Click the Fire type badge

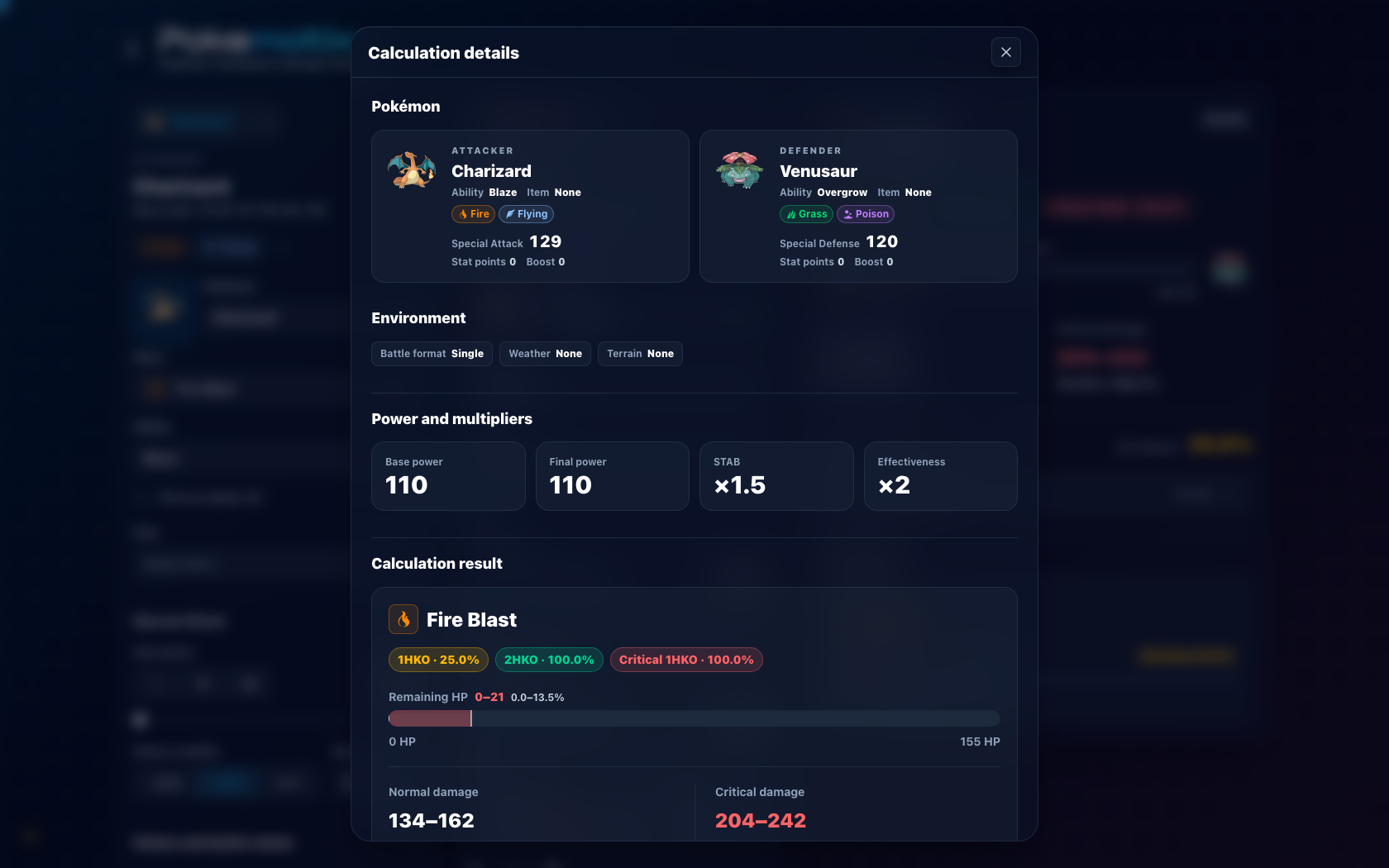(x=474, y=214)
